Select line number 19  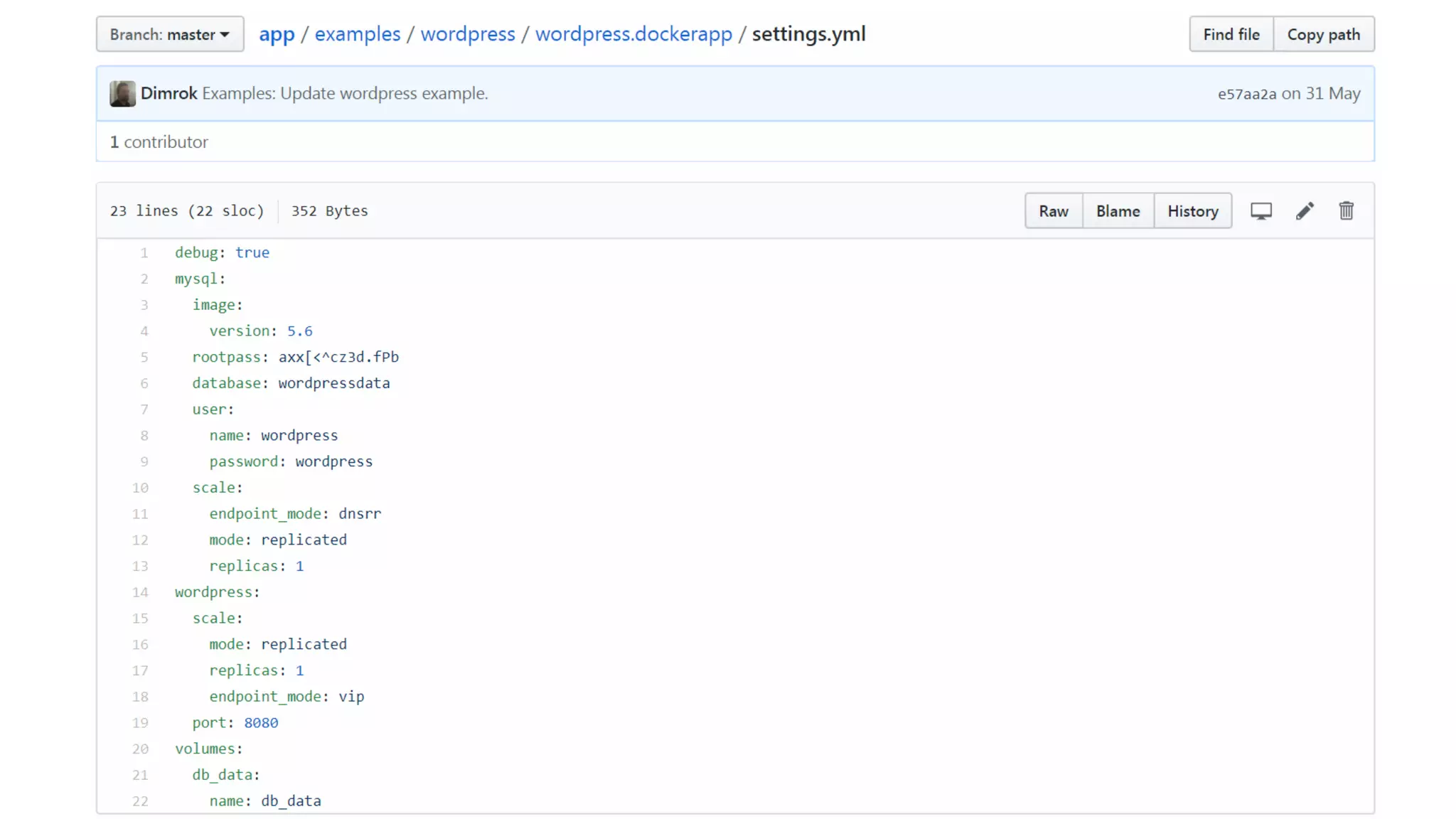[141, 722]
